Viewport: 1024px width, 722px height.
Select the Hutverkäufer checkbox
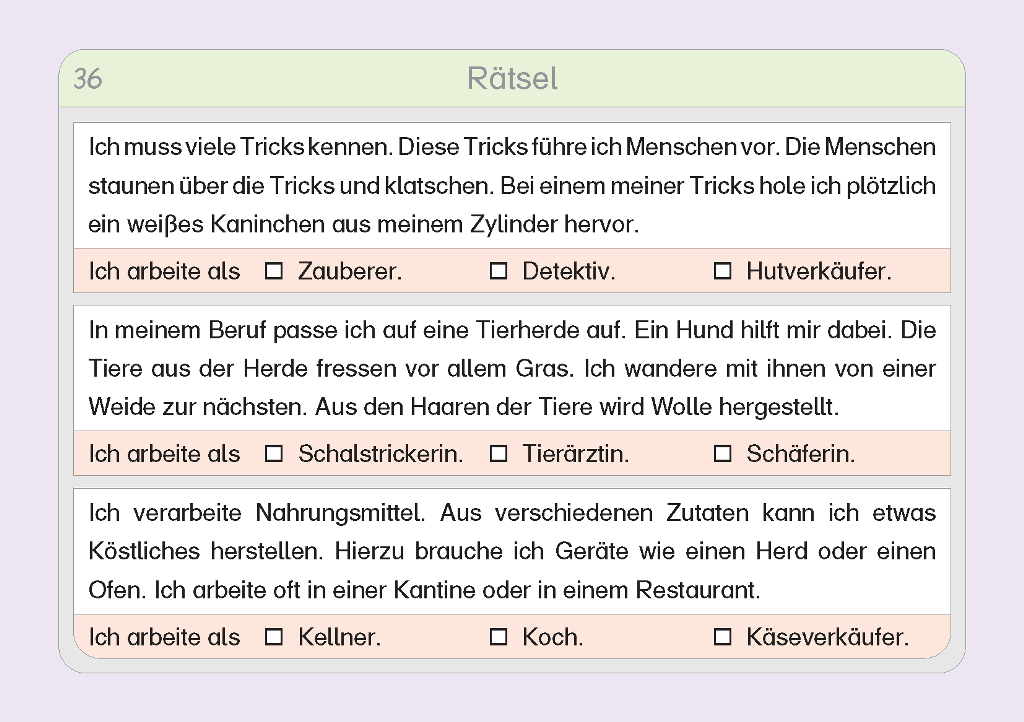tap(722, 271)
